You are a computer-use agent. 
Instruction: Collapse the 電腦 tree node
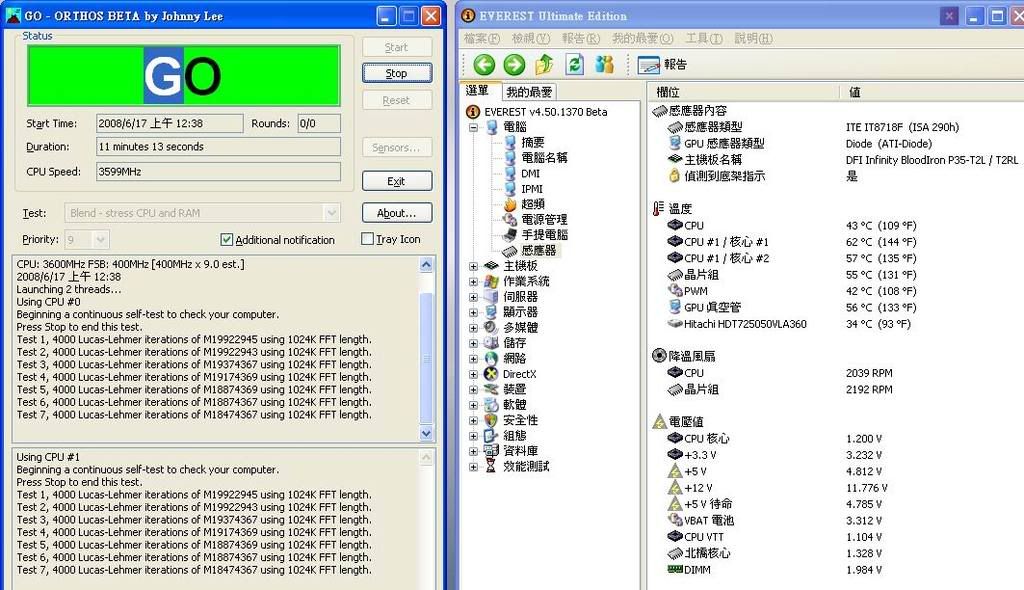tap(473, 127)
